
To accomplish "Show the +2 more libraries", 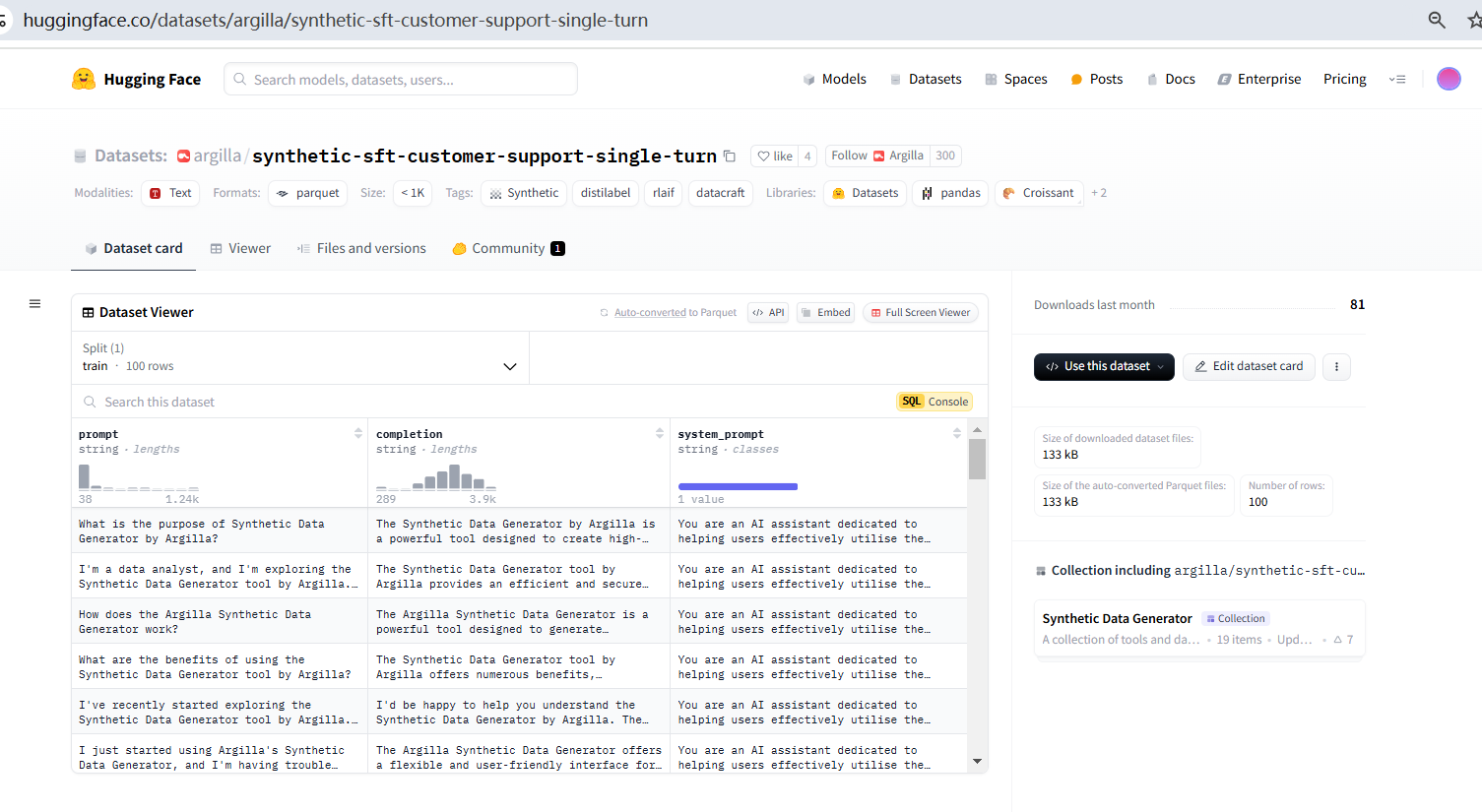I will tap(1099, 193).
